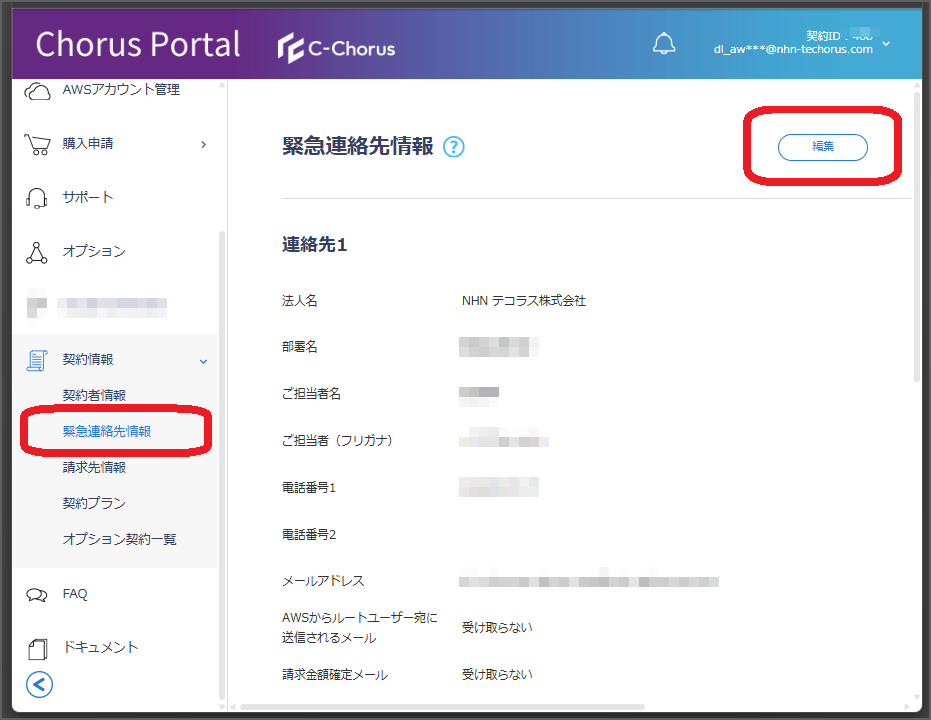931x720 pixels.
Task: Collapse the 契約情報 section chevron
Action: (204, 361)
